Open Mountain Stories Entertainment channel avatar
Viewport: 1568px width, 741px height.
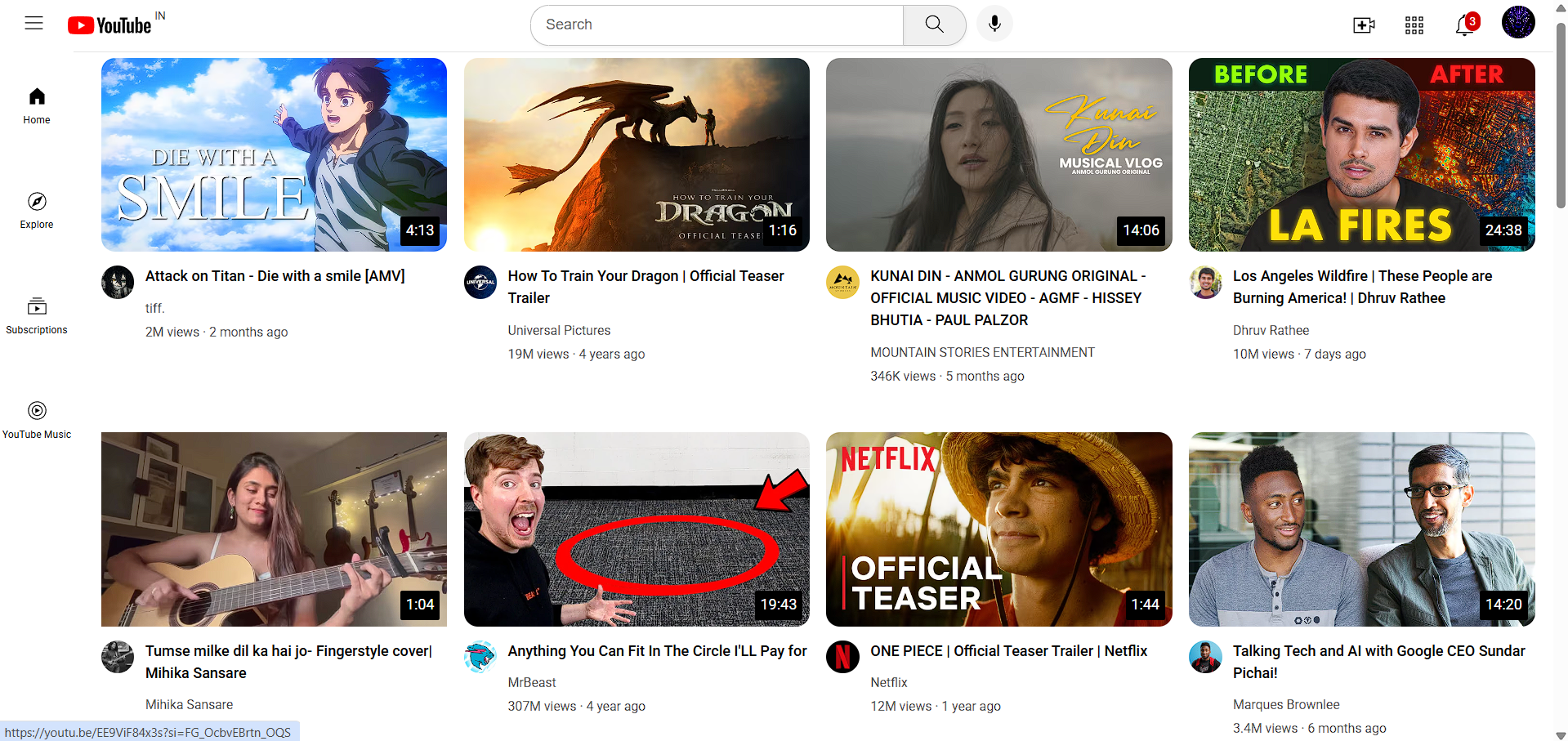pyautogui.click(x=842, y=282)
